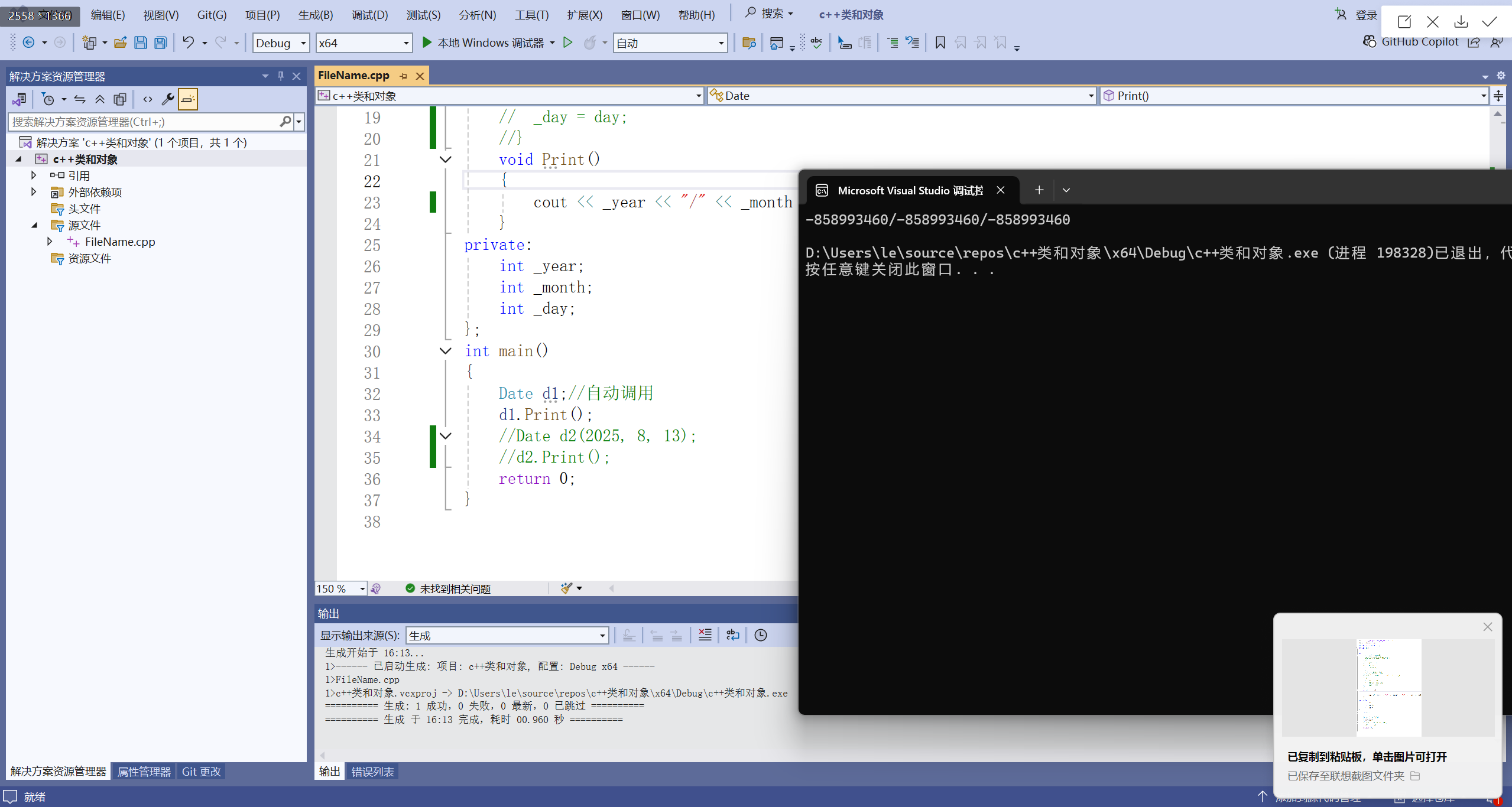The width and height of the screenshot is (1512, 807).
Task: Click the code cleanup broom icon
Action: click(x=566, y=588)
